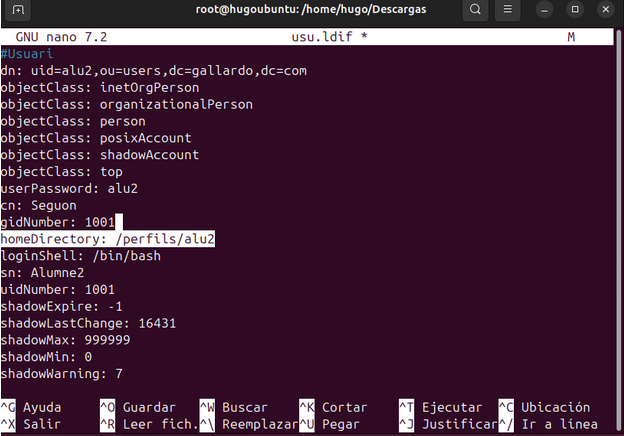Select the ^U Pegar shortcut
Viewport: 624px width, 436px height.
(x=331, y=424)
